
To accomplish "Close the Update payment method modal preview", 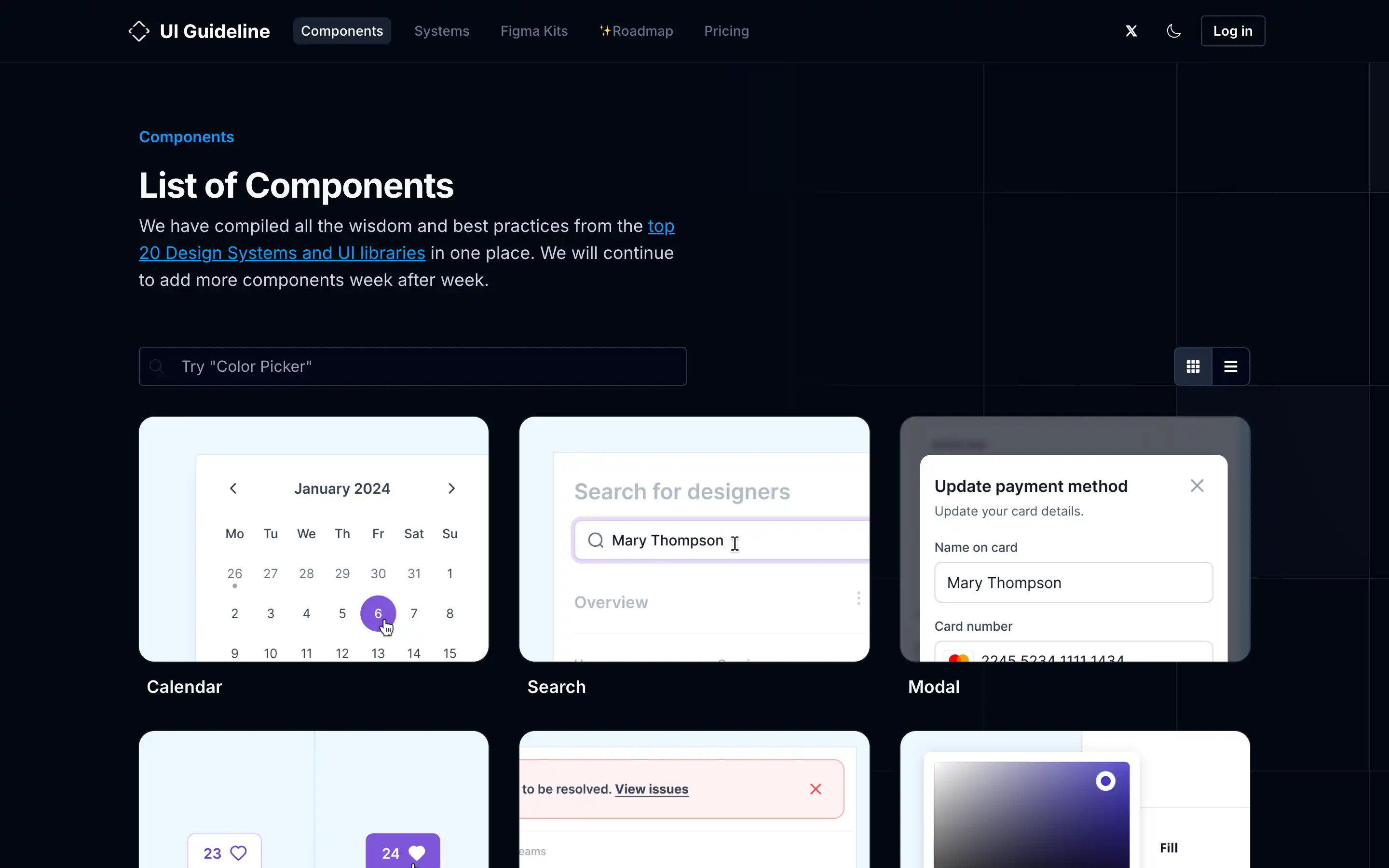I will pyautogui.click(x=1198, y=486).
